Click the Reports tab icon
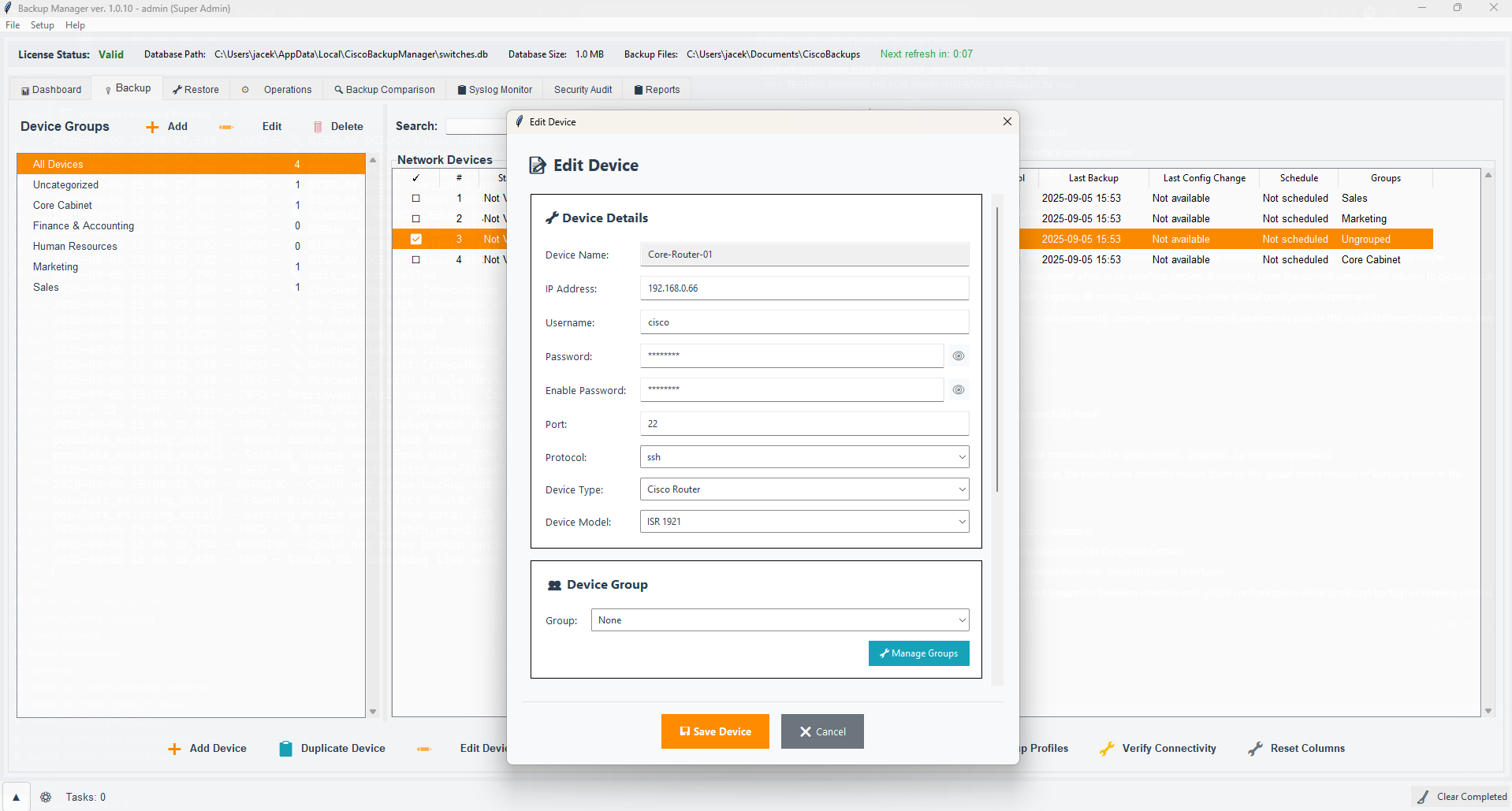 (639, 90)
